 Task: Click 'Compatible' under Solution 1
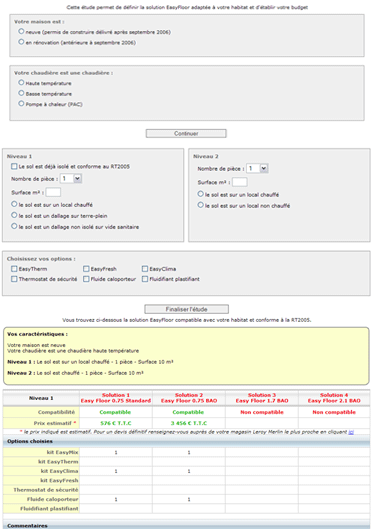click(115, 412)
